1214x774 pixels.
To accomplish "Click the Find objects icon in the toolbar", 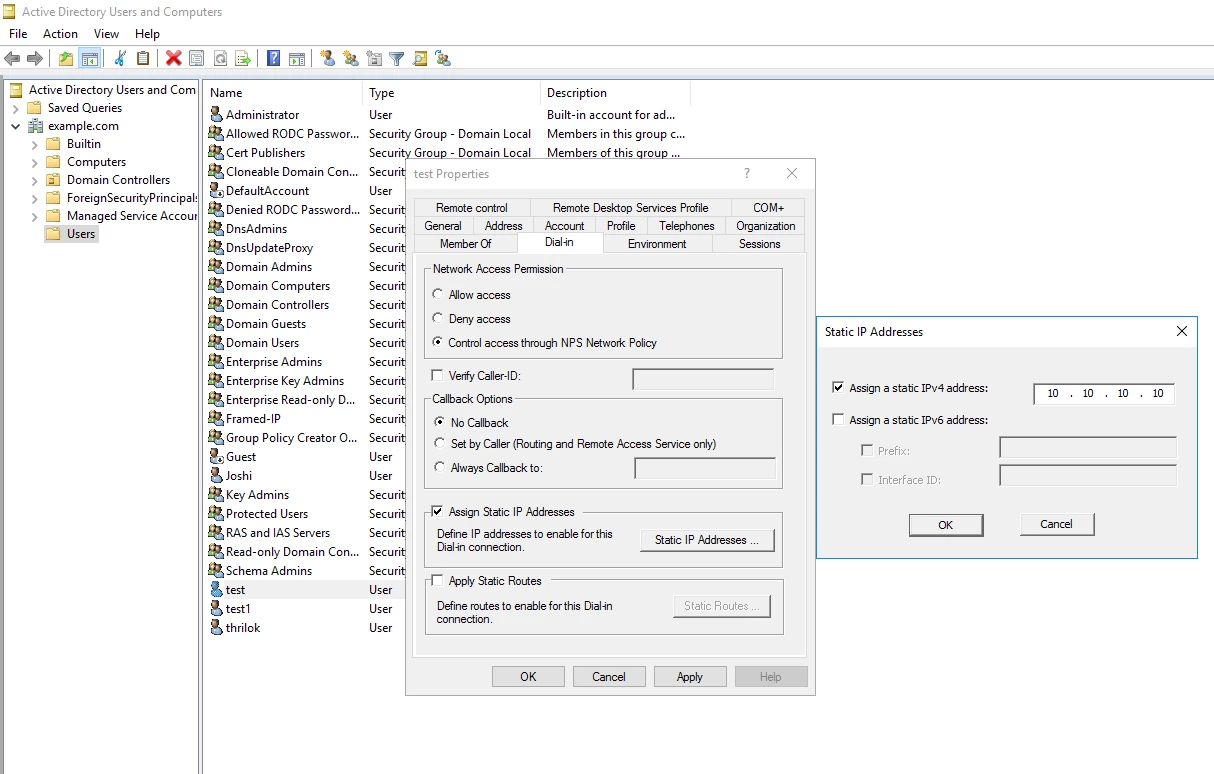I will coord(420,59).
